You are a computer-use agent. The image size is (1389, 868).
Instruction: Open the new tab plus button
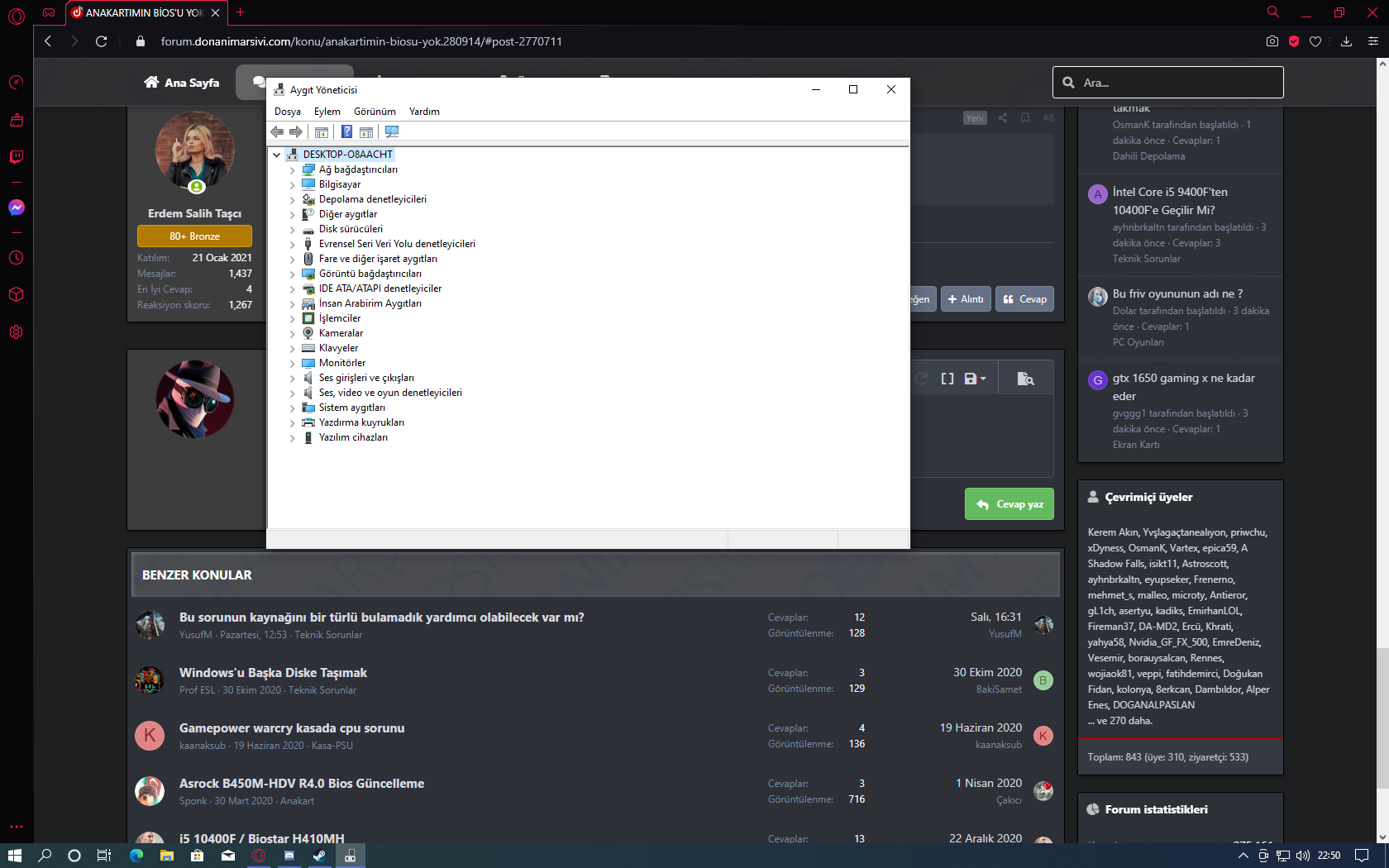pyautogui.click(x=241, y=12)
